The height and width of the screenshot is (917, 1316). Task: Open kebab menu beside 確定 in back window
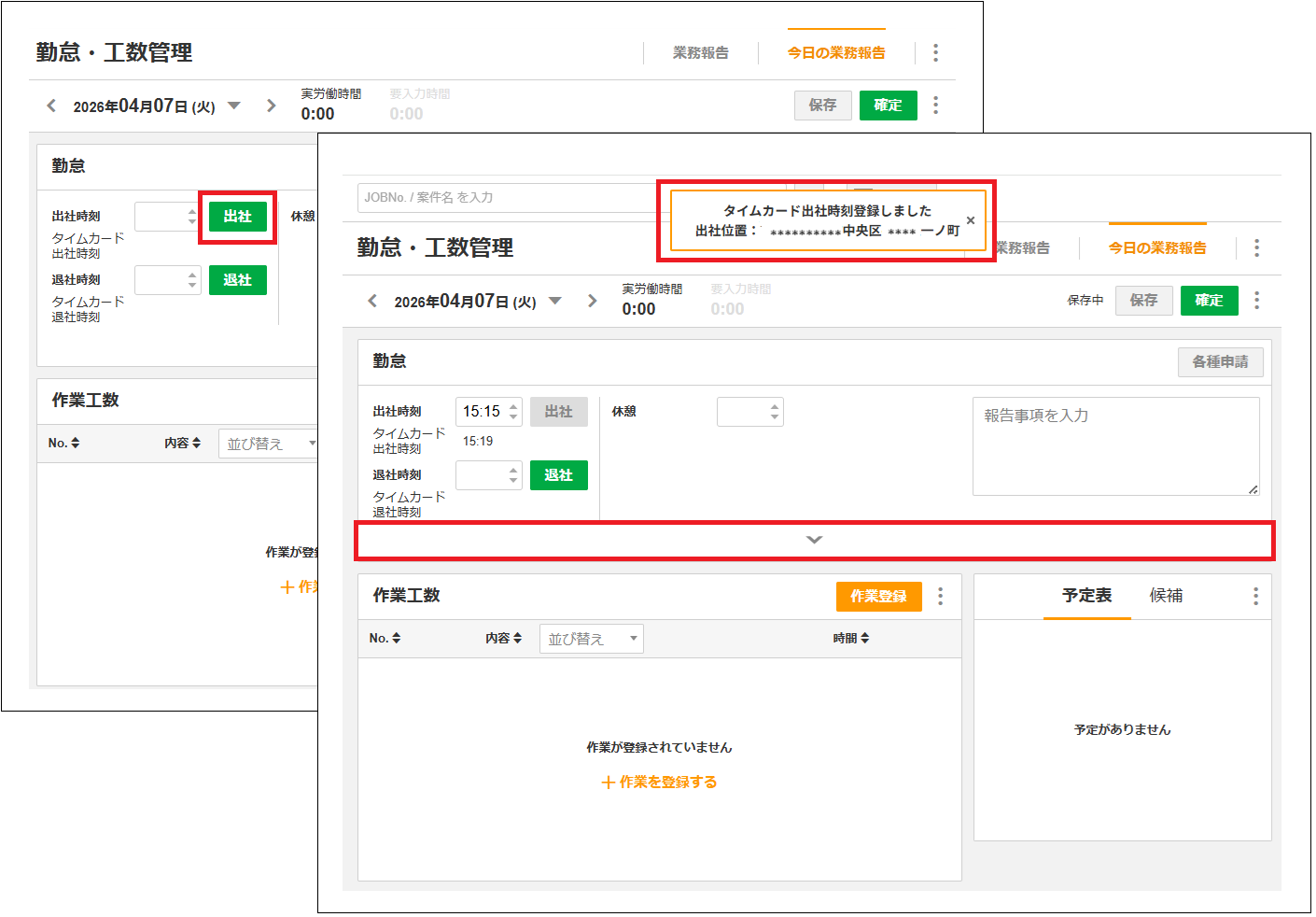(x=936, y=106)
